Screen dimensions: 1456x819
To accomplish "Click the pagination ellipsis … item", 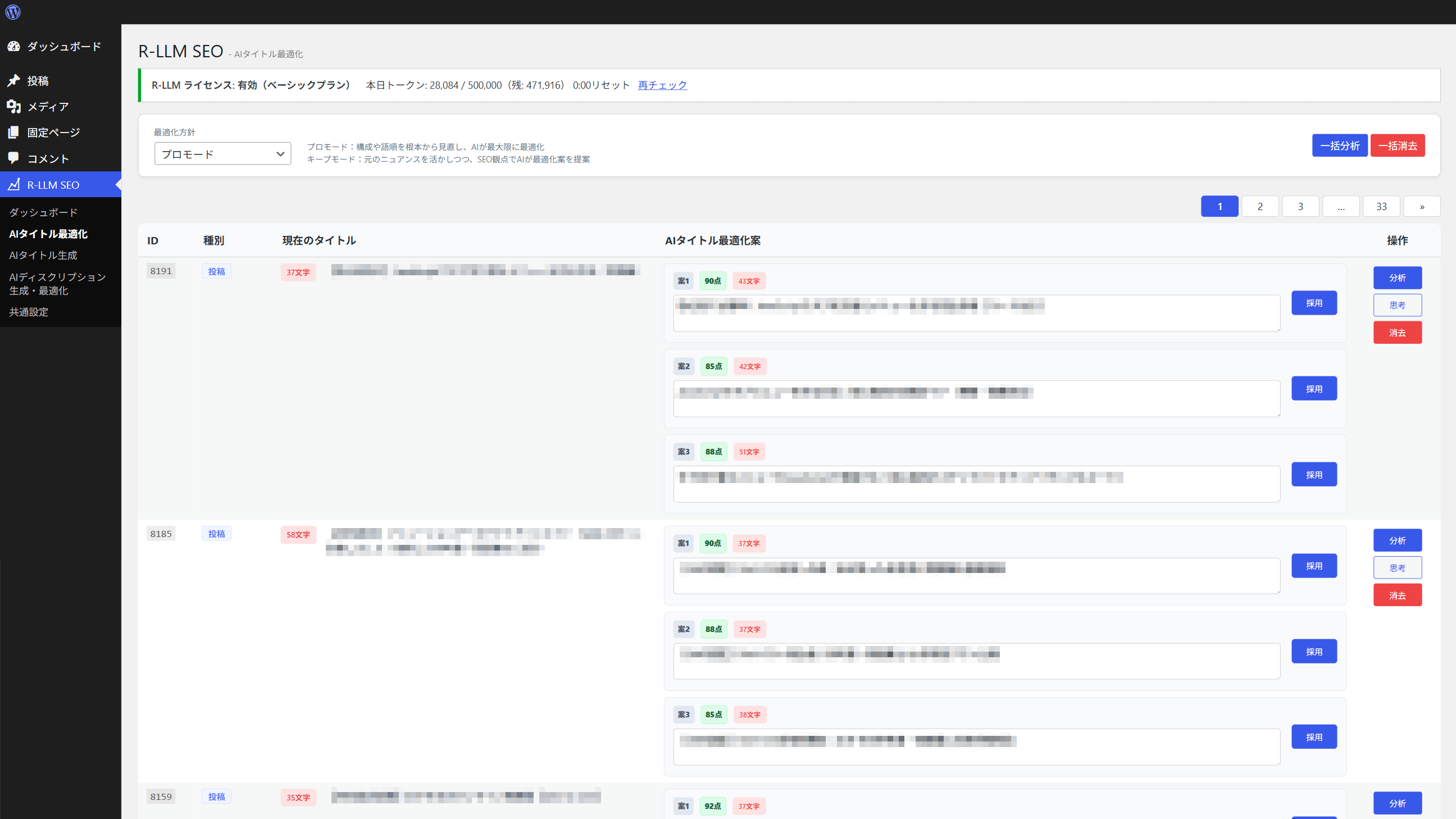I will point(1341,206).
